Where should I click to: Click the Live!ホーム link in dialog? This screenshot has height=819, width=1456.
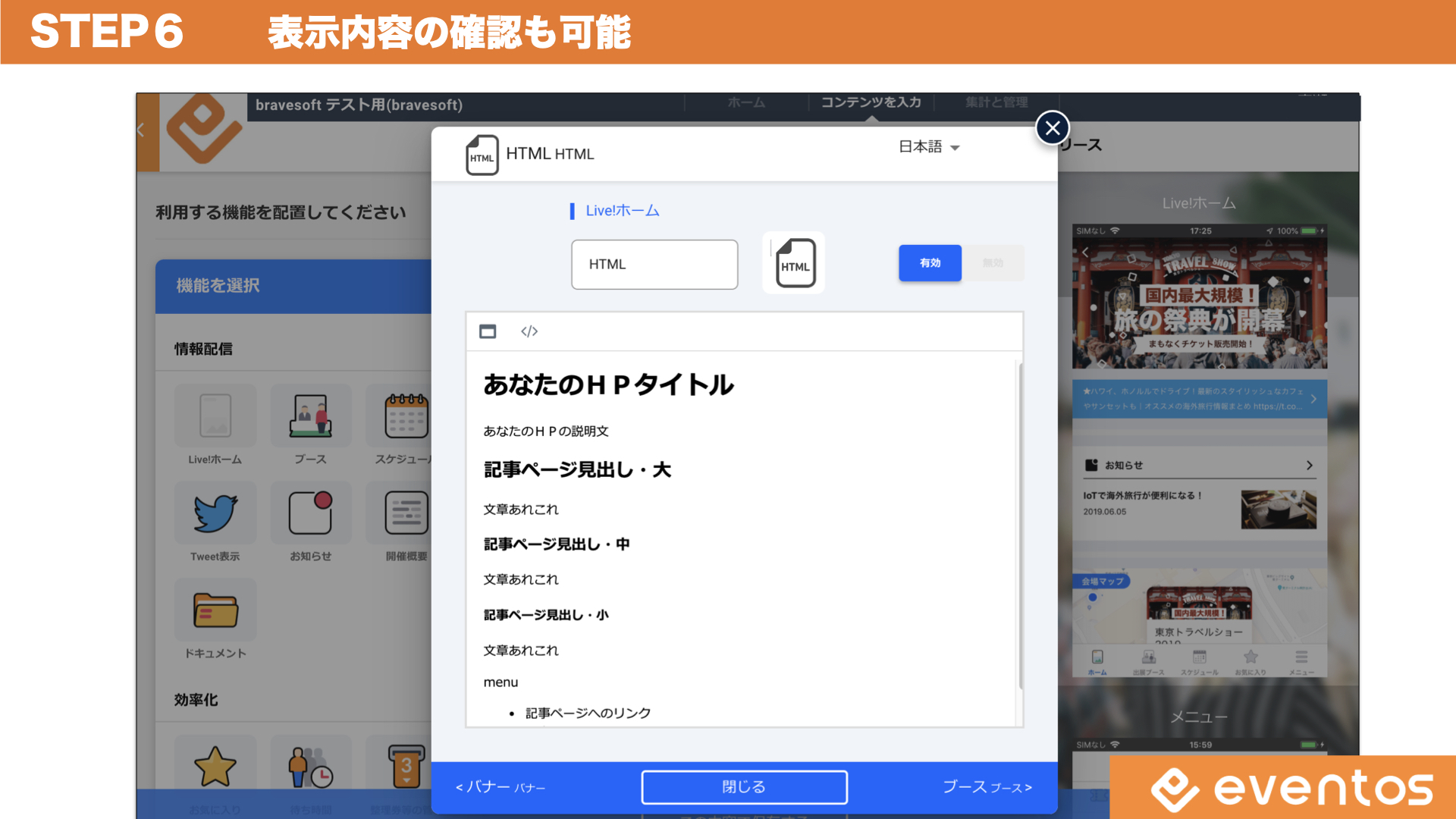[x=622, y=211]
